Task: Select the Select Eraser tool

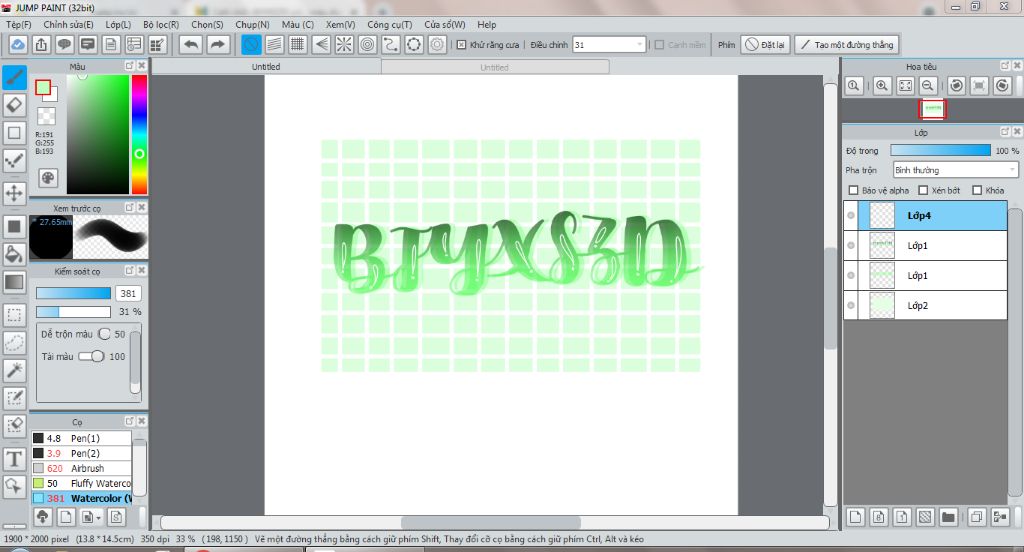Action: [14, 426]
